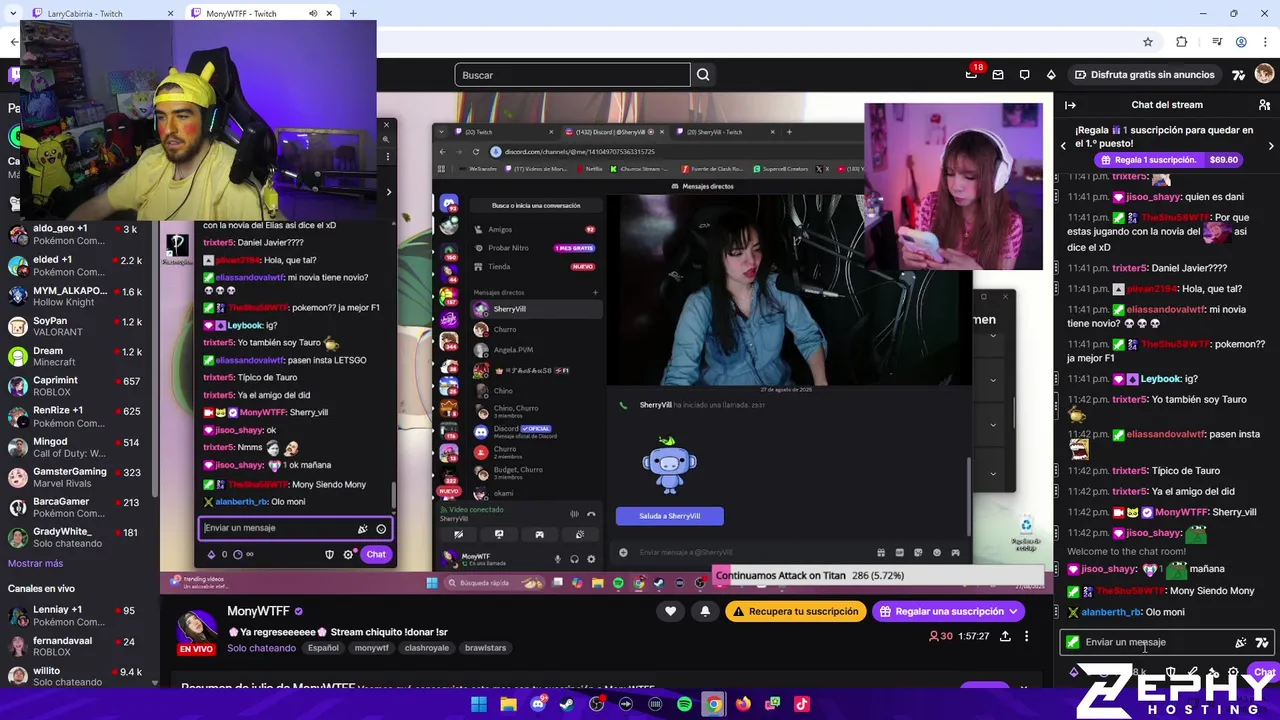Open the three-dot stream options menu

[x=1026, y=636]
